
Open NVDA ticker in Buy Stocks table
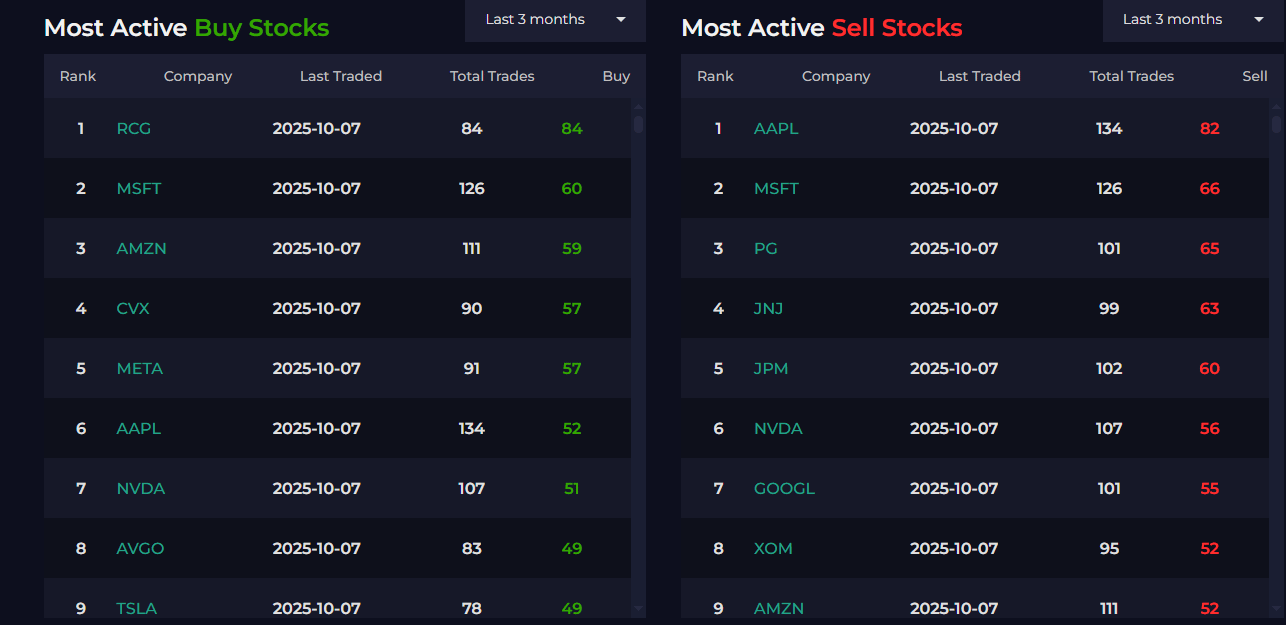(141, 488)
